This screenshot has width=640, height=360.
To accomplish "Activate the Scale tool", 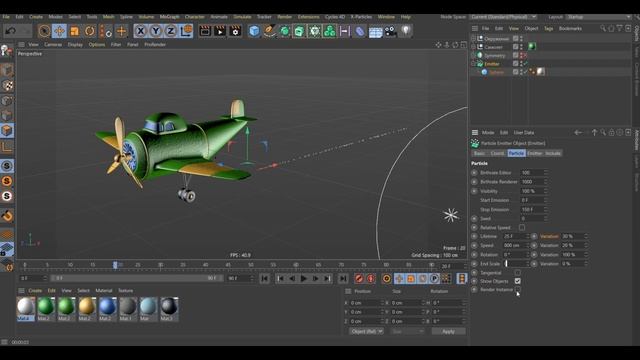I will [x=74, y=31].
